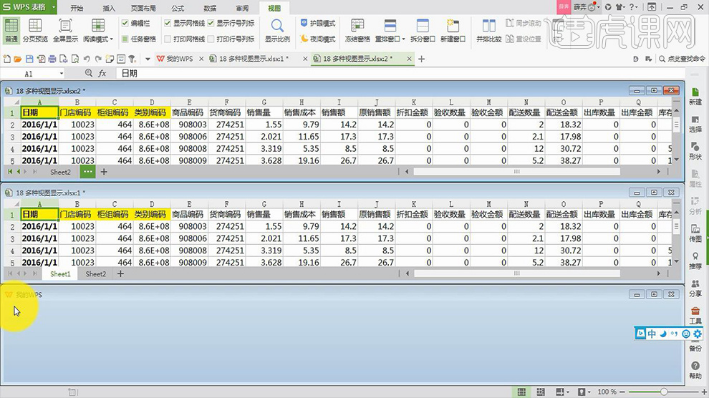Screen dimensions: 709x399
Task: Toggle 同步滚动 synchronous scrolling
Action: click(x=523, y=23)
